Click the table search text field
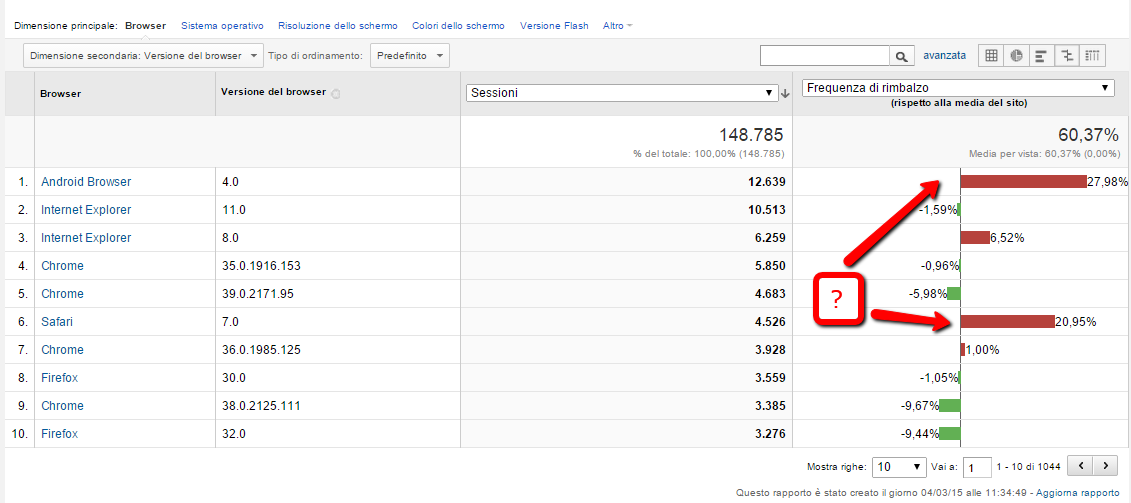Image resolution: width=1131 pixels, height=503 pixels. click(x=824, y=56)
